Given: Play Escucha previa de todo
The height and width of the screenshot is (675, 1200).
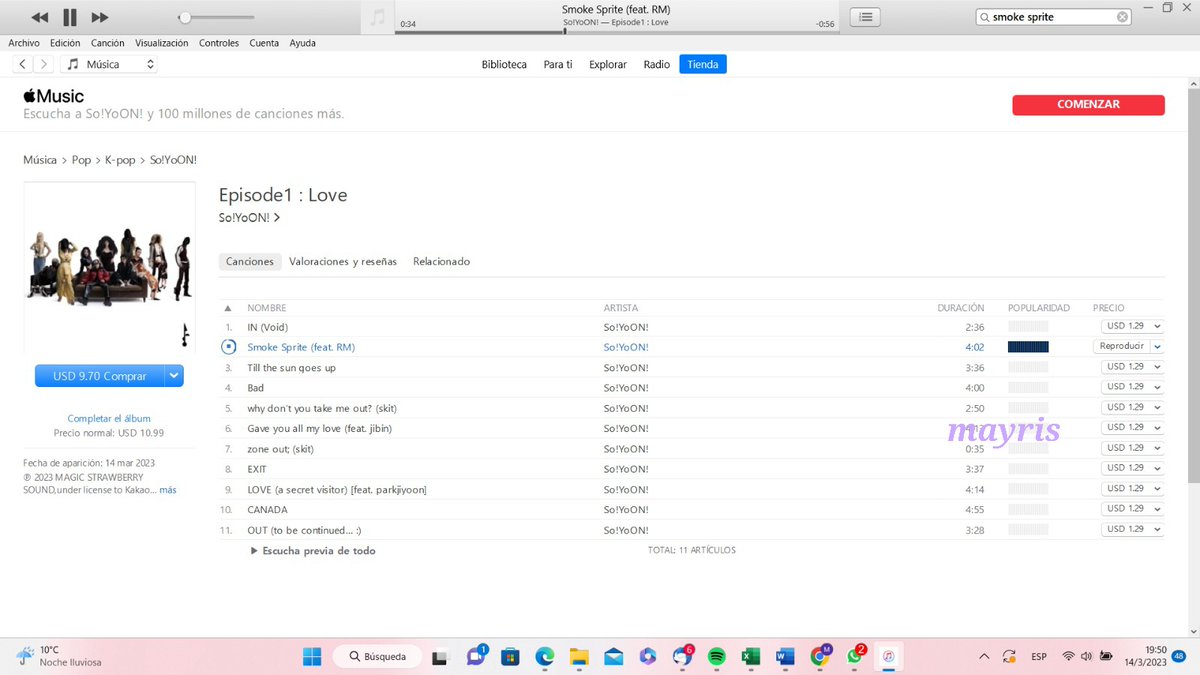Looking at the screenshot, I should [x=313, y=550].
